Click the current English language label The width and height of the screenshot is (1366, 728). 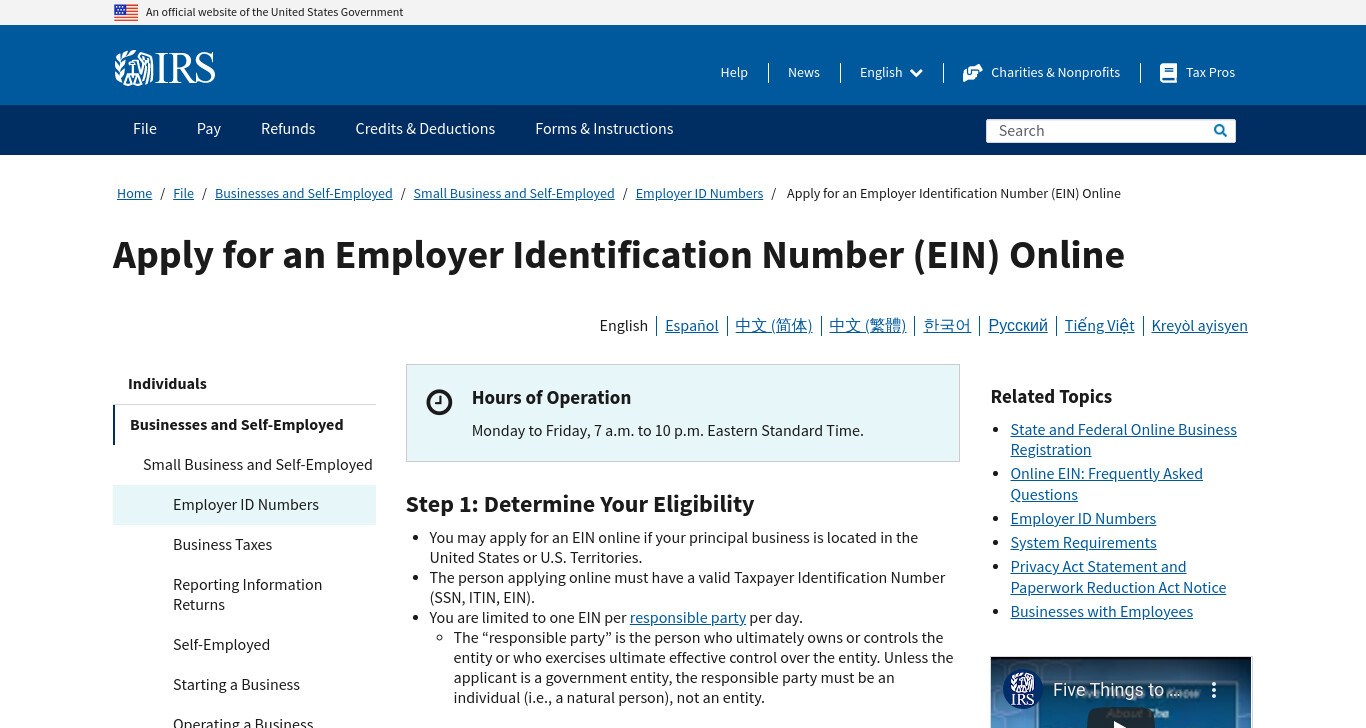point(624,325)
